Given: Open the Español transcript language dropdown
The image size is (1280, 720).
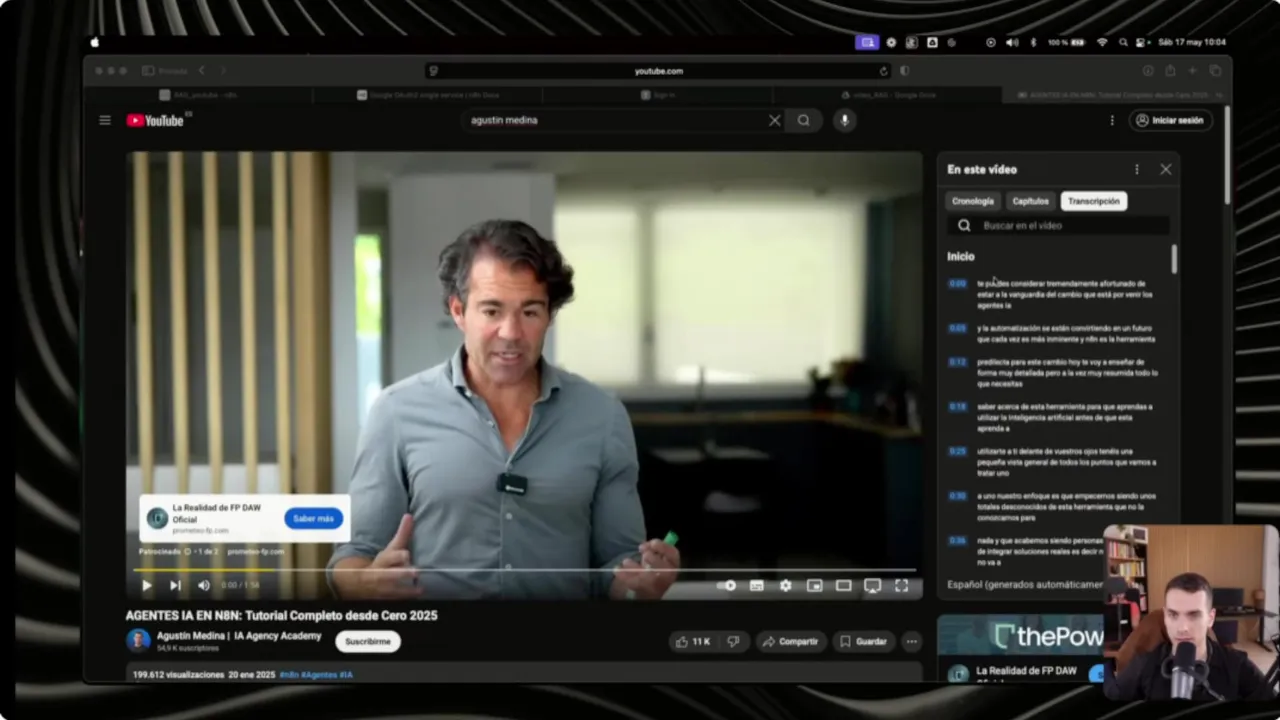Looking at the screenshot, I should pos(1025,585).
